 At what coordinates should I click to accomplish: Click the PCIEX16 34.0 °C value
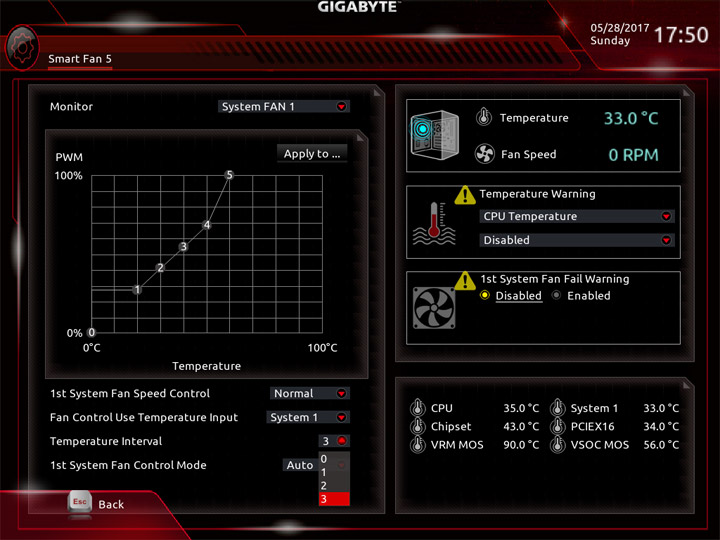661,426
